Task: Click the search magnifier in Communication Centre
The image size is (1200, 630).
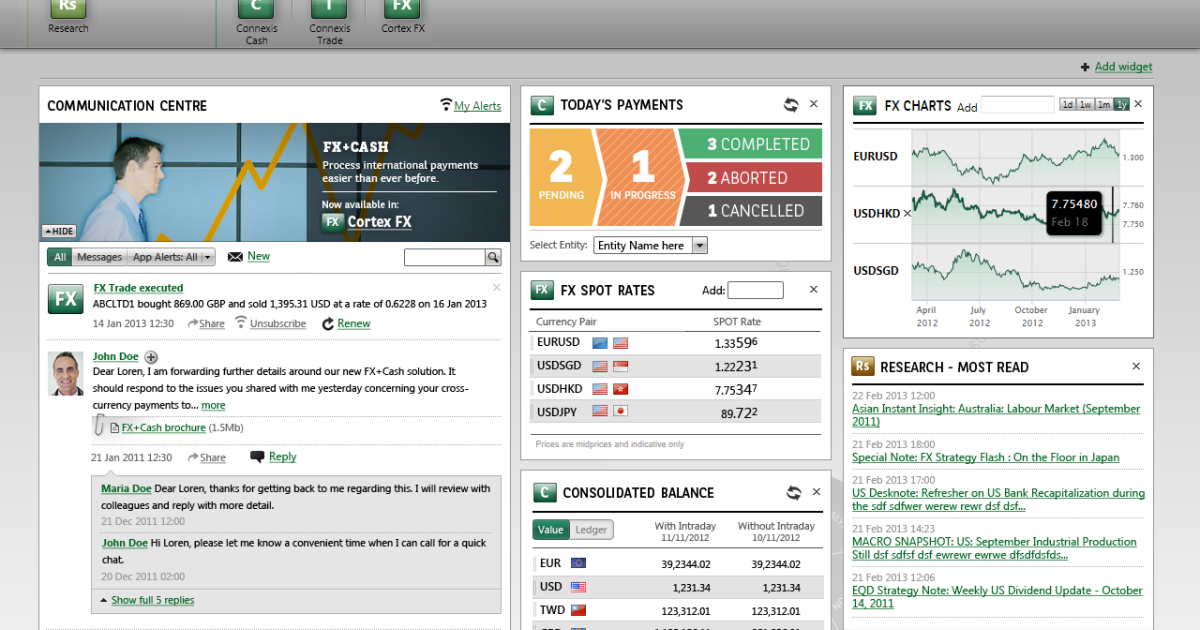Action: pos(492,257)
